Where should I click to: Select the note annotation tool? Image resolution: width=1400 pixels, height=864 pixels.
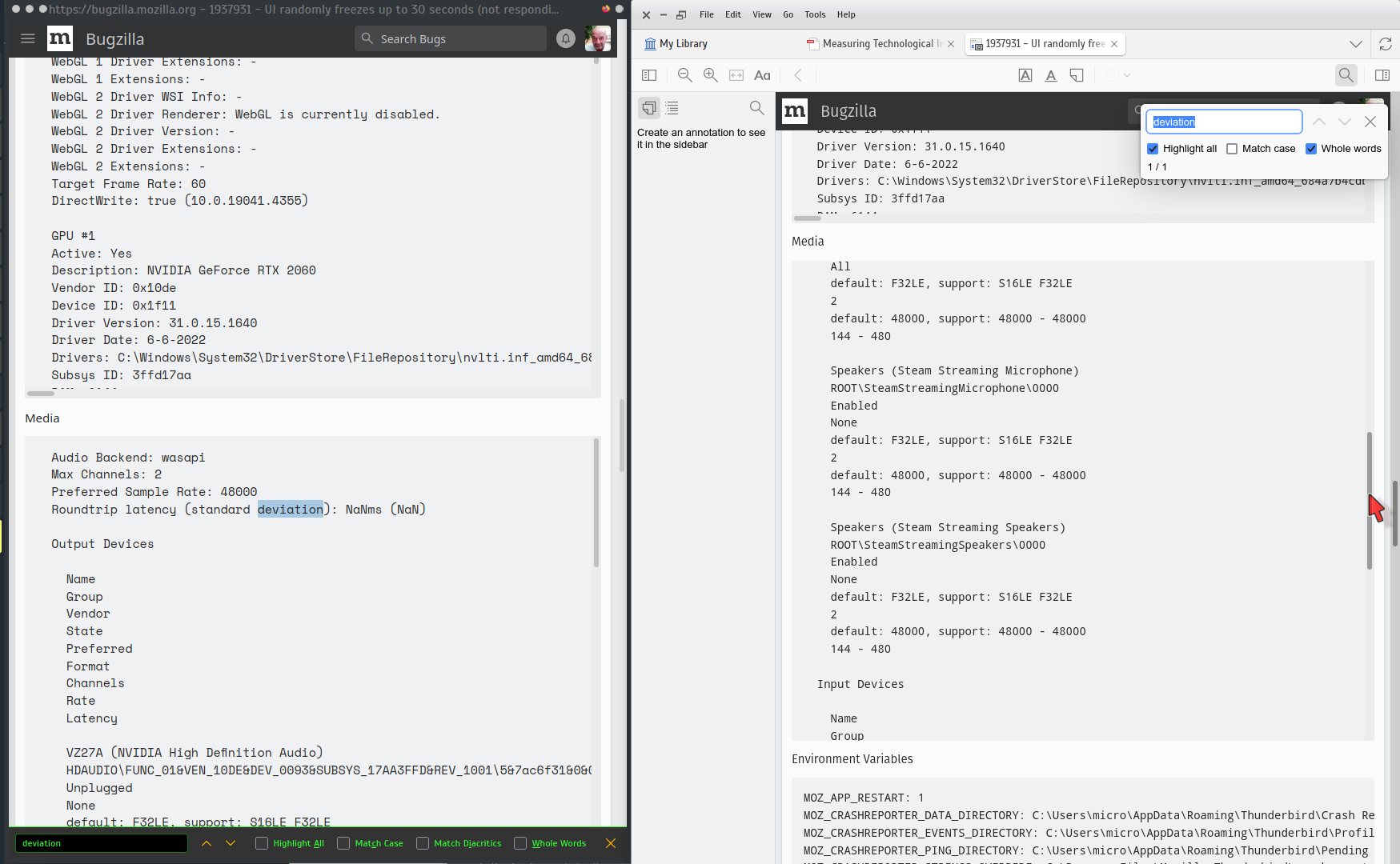click(x=1077, y=75)
